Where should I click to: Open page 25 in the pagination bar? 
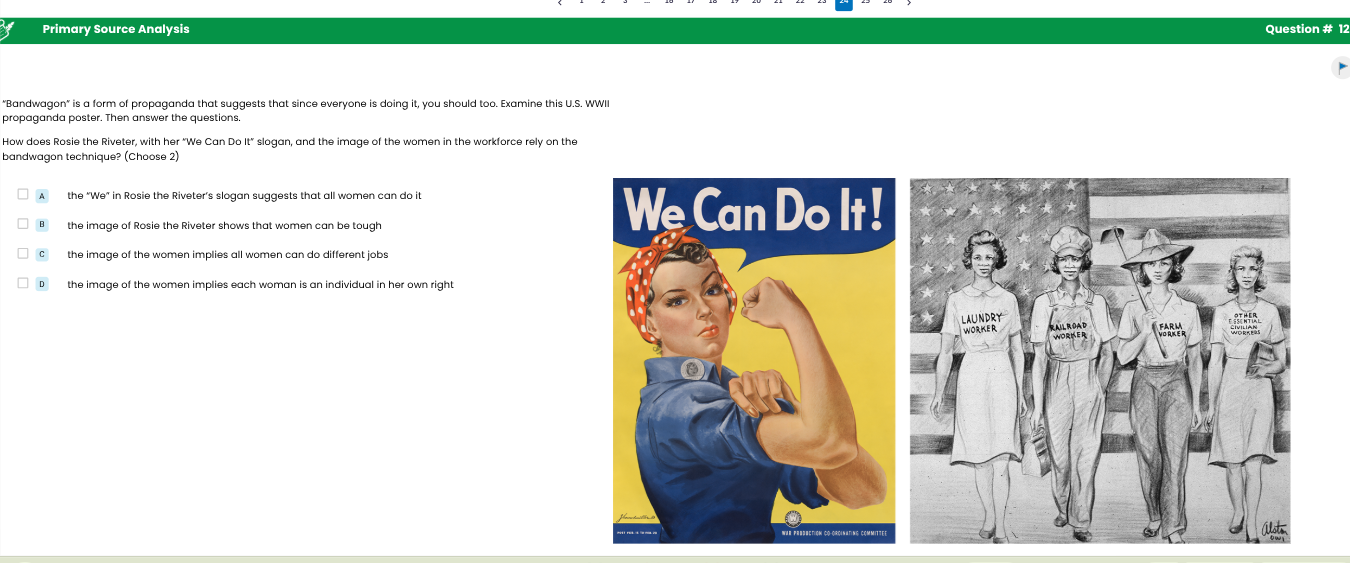865,3
